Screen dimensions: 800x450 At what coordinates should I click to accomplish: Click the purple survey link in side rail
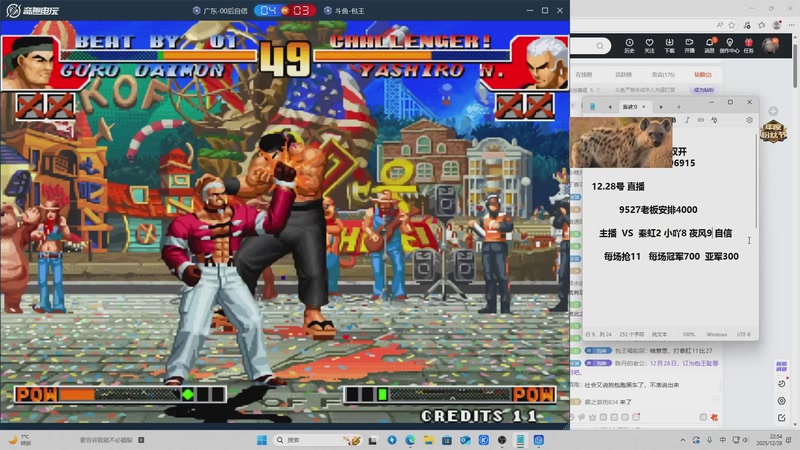pyautogui.click(x=781, y=366)
